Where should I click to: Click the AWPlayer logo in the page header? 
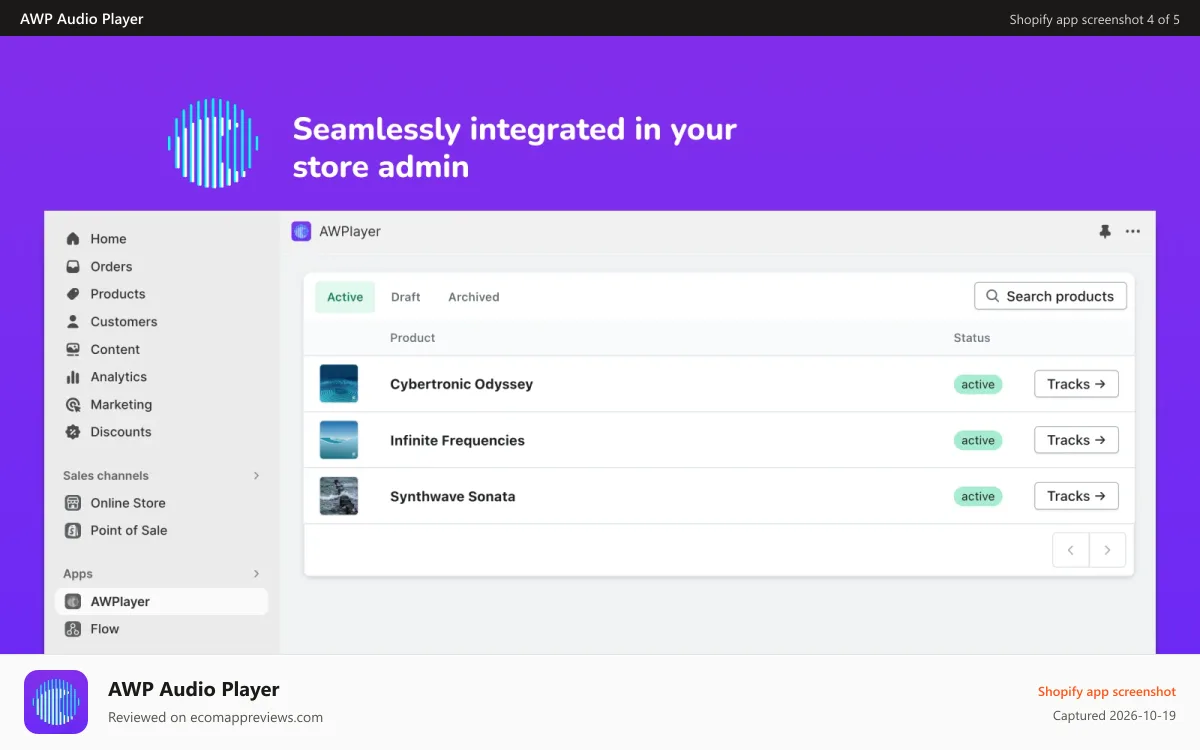(x=301, y=231)
